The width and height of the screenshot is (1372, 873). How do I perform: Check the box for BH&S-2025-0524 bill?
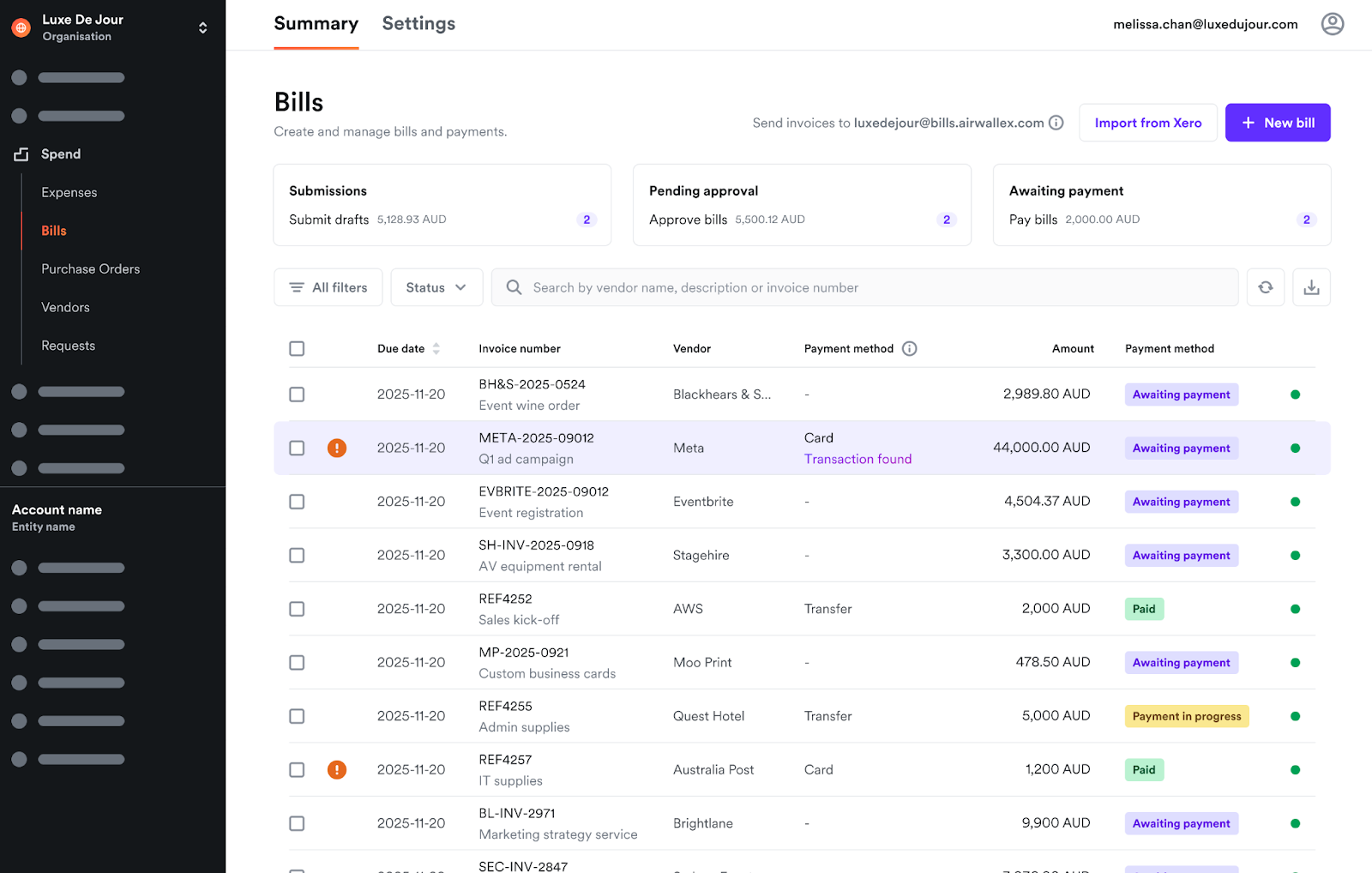[297, 394]
